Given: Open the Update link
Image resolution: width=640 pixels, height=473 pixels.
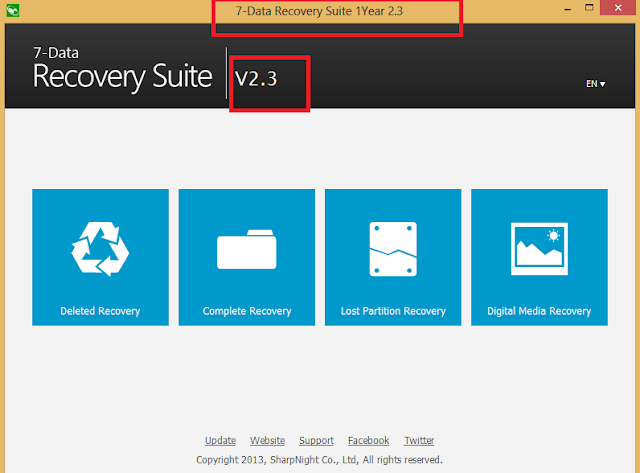Looking at the screenshot, I should tap(220, 441).
